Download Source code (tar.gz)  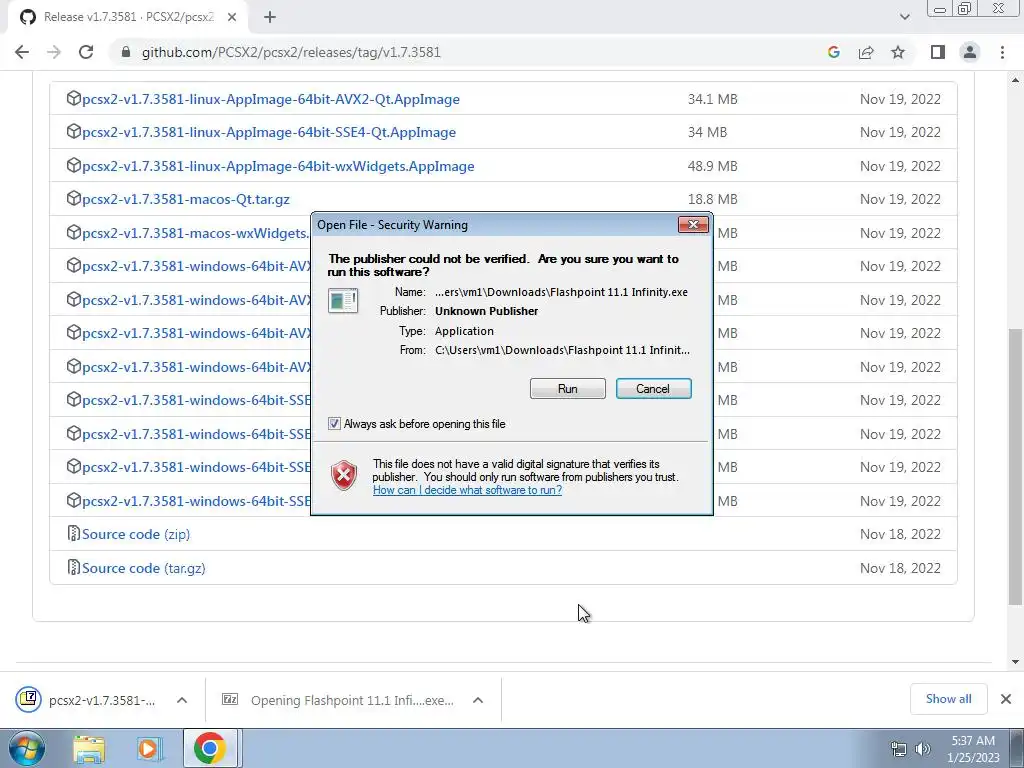click(144, 568)
